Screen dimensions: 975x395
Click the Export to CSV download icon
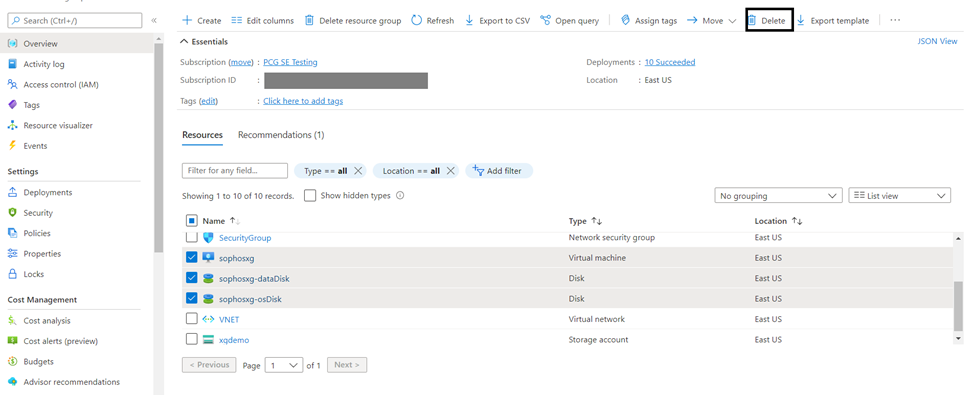pyautogui.click(x=469, y=21)
